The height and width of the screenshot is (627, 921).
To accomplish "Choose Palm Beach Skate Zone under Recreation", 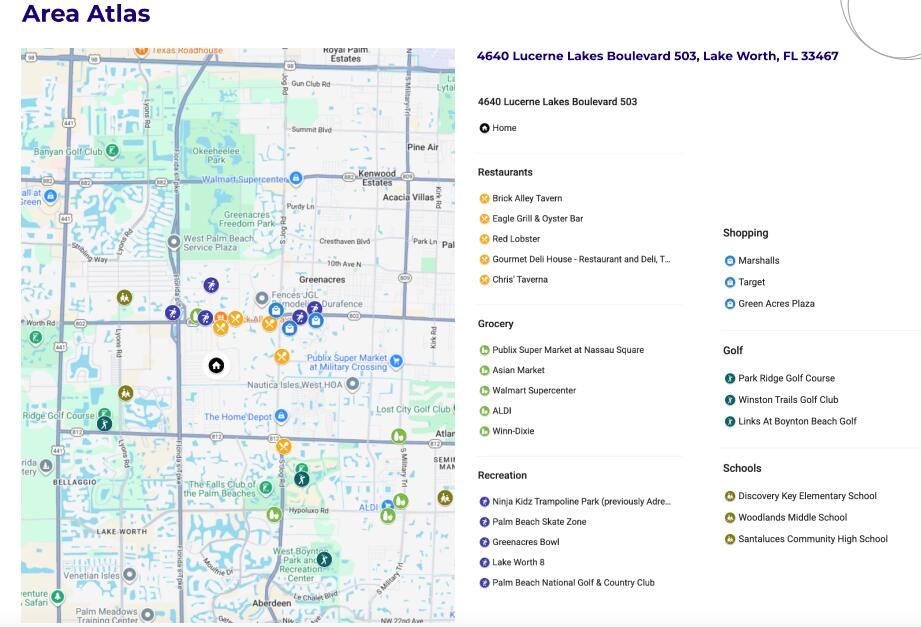I will pyautogui.click(x=539, y=522).
